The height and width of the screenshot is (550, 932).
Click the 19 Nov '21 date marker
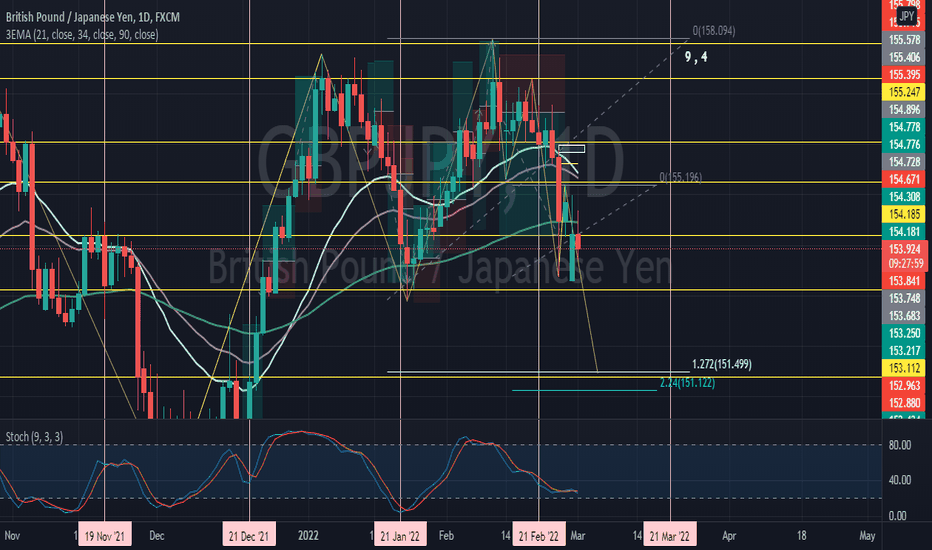click(x=105, y=536)
